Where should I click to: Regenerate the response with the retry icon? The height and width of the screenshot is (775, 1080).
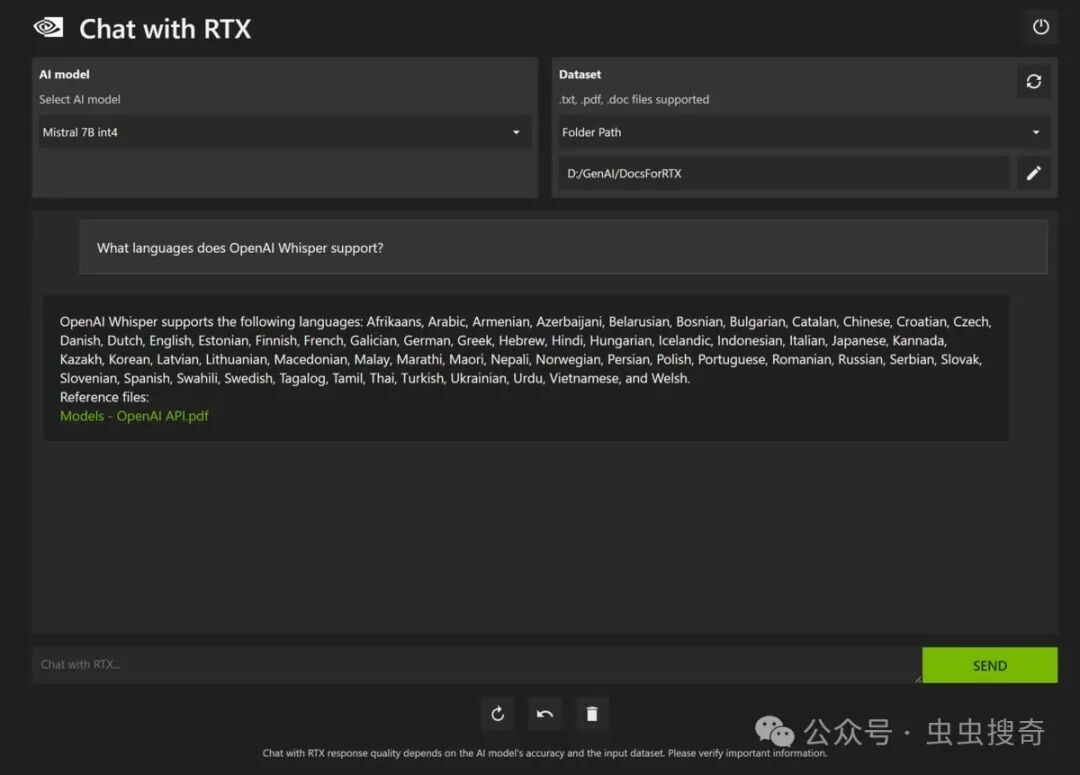coord(497,714)
